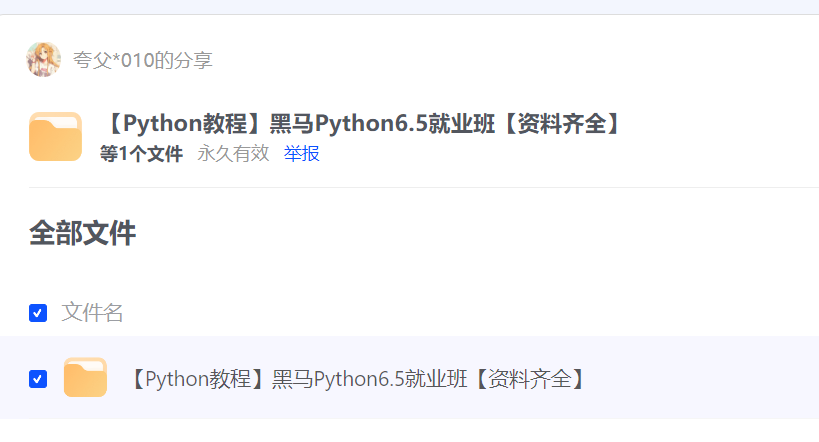Screen dimensions: 819x442
Task: Click the 【资料齐全】 text in the file row name
Action: (x=530, y=379)
